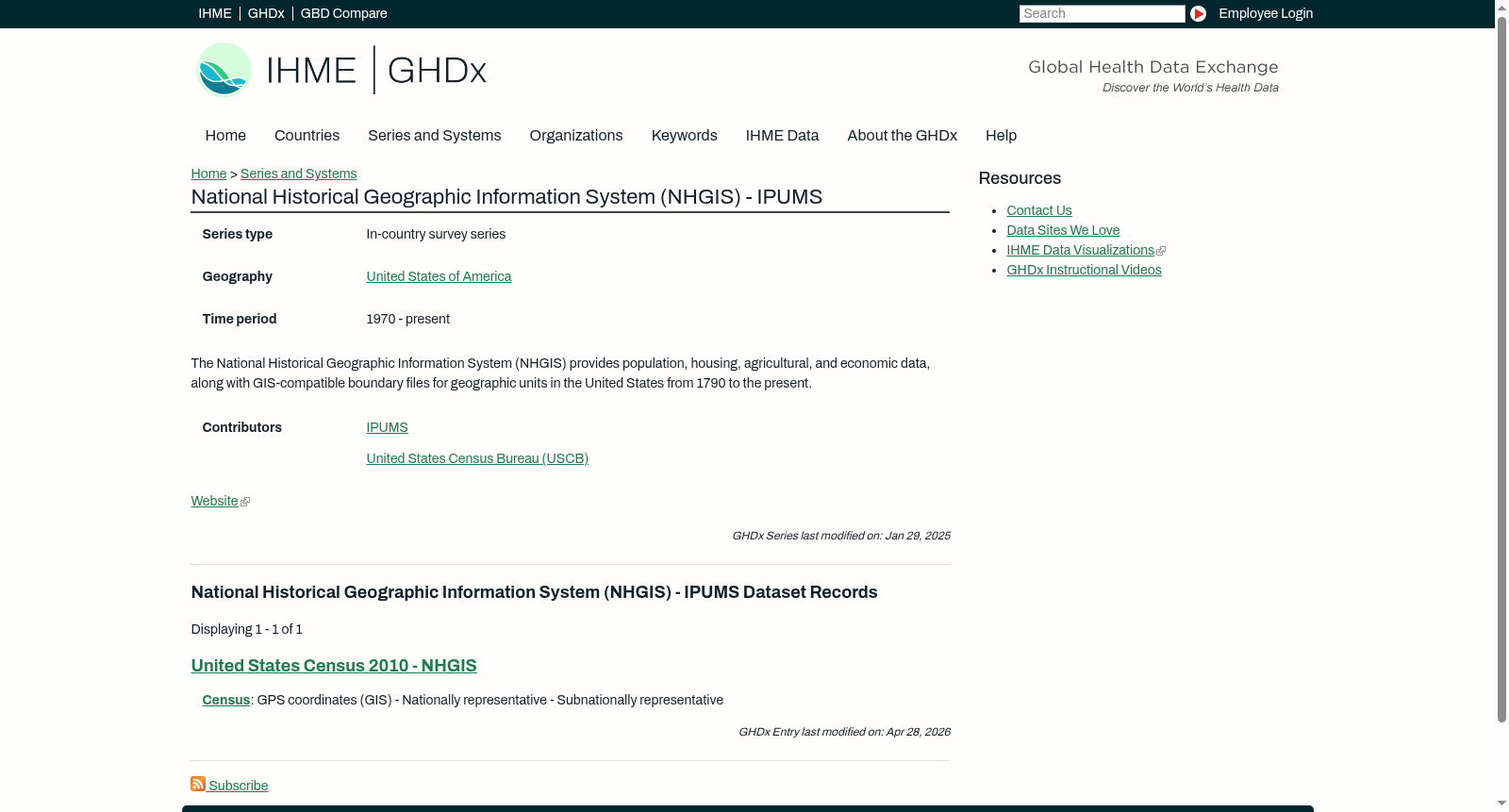Open GBD Compare in top bar
This screenshot has width=1509, height=812.
point(343,13)
